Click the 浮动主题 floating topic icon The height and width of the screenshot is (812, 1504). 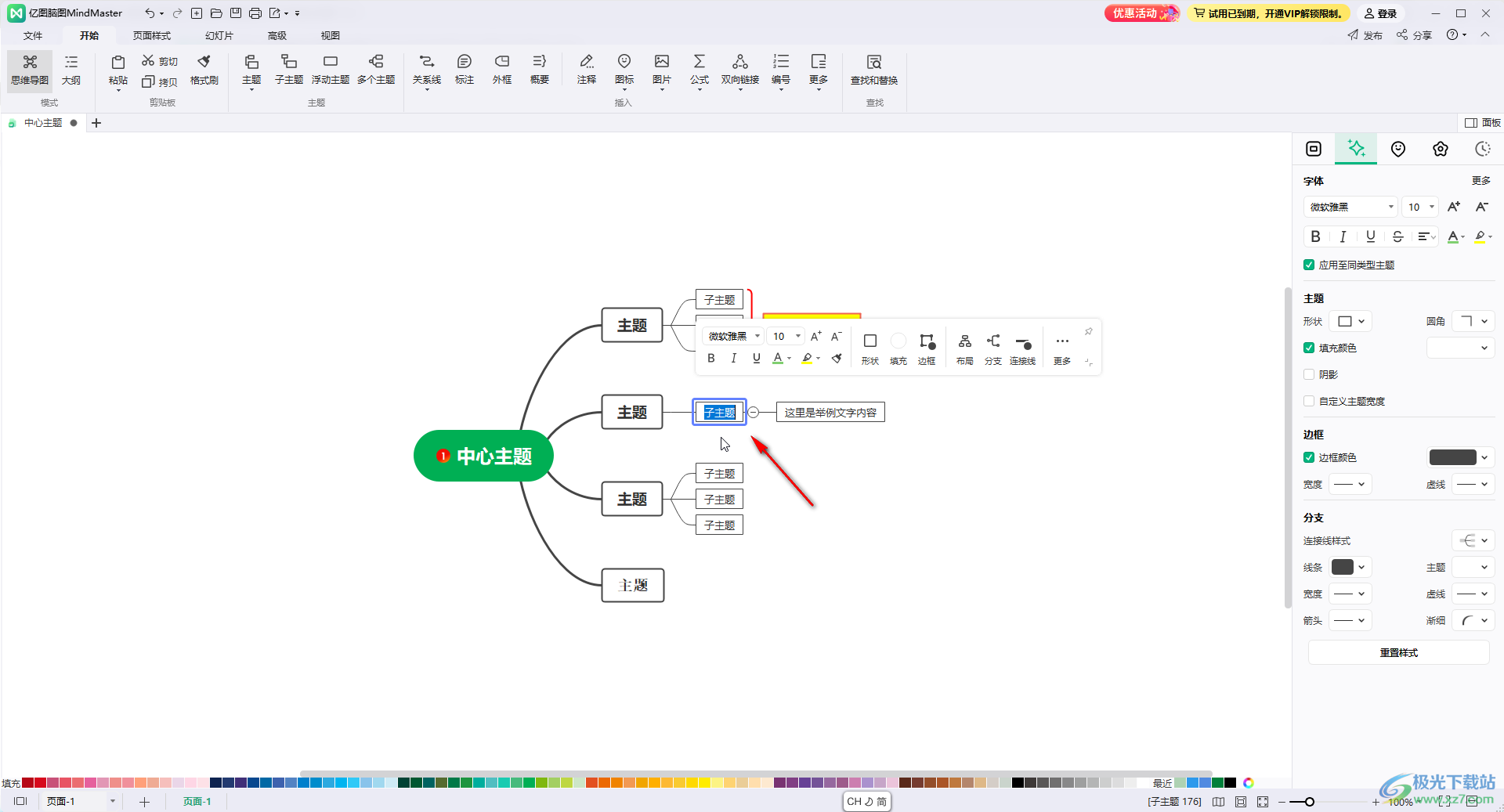point(330,69)
